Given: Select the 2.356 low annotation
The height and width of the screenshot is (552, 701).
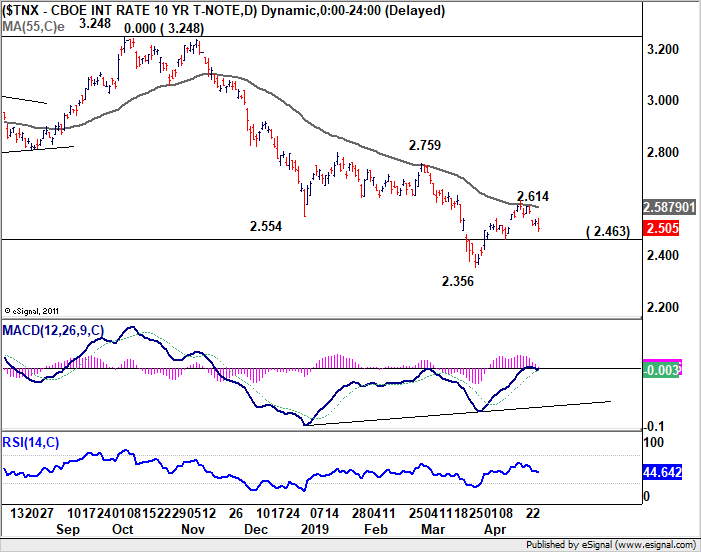Looking at the screenshot, I should (457, 281).
